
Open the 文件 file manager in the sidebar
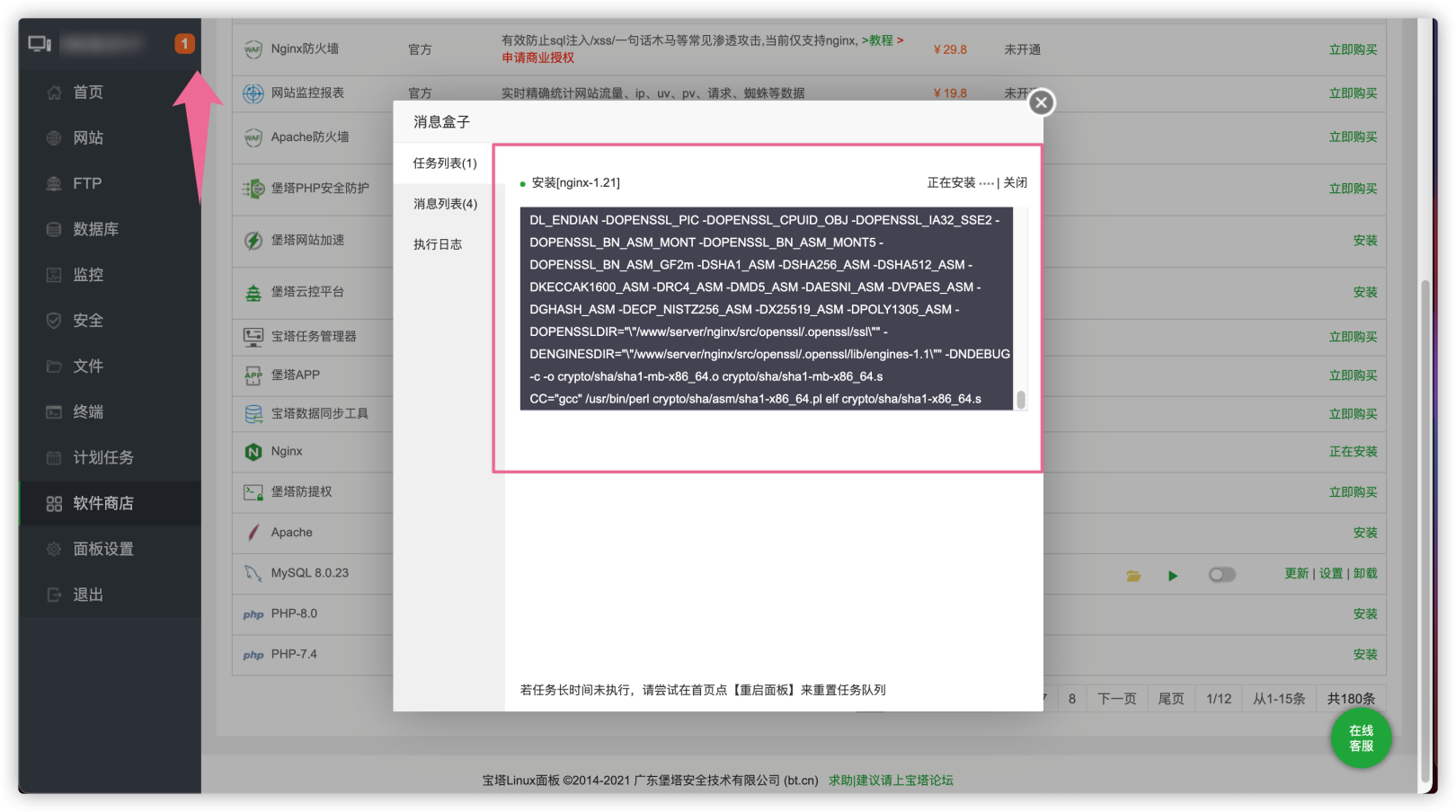coord(87,366)
